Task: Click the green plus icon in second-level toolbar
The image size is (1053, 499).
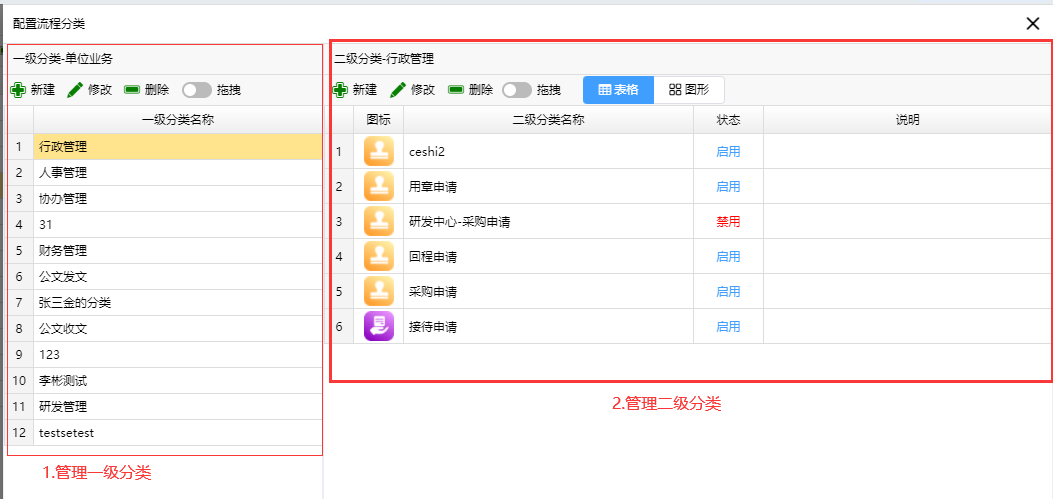Action: tap(340, 90)
